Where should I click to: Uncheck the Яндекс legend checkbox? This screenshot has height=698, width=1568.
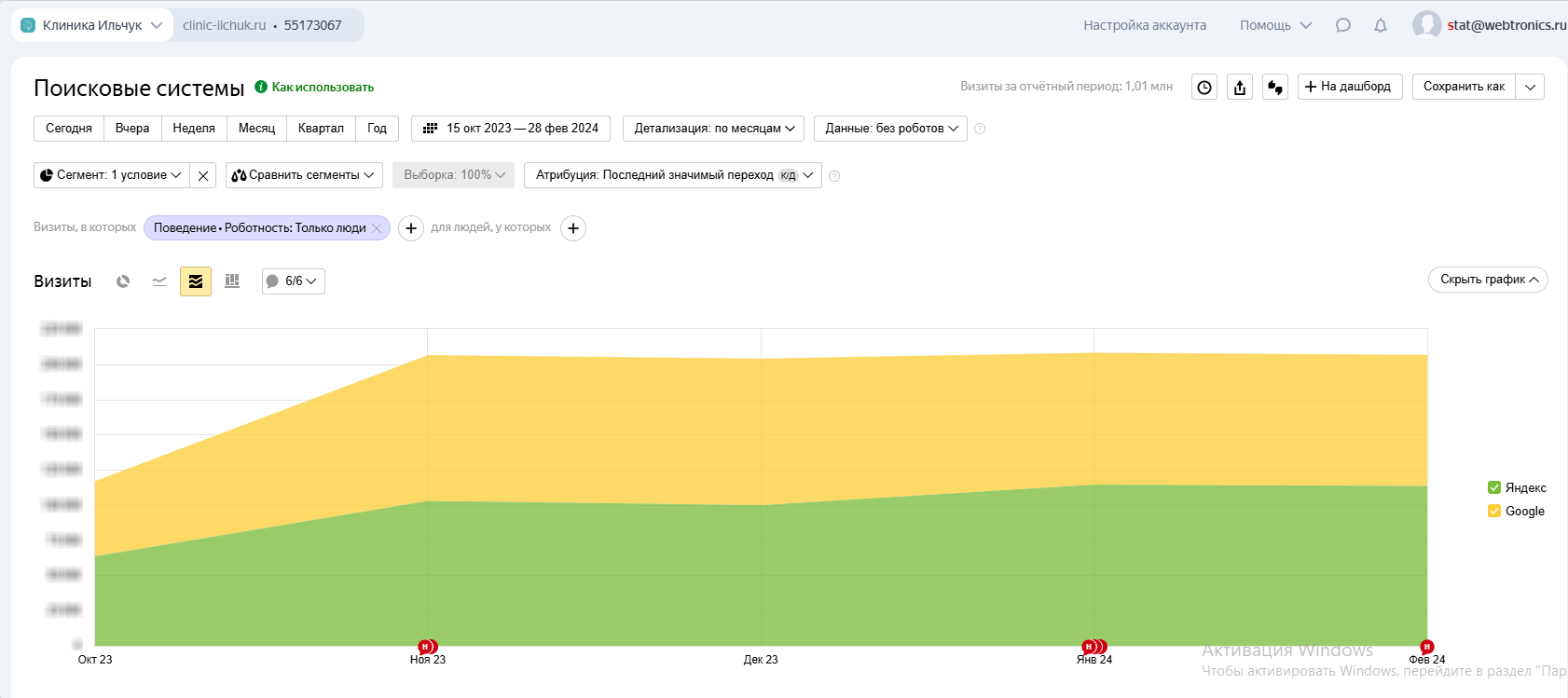click(x=1494, y=487)
